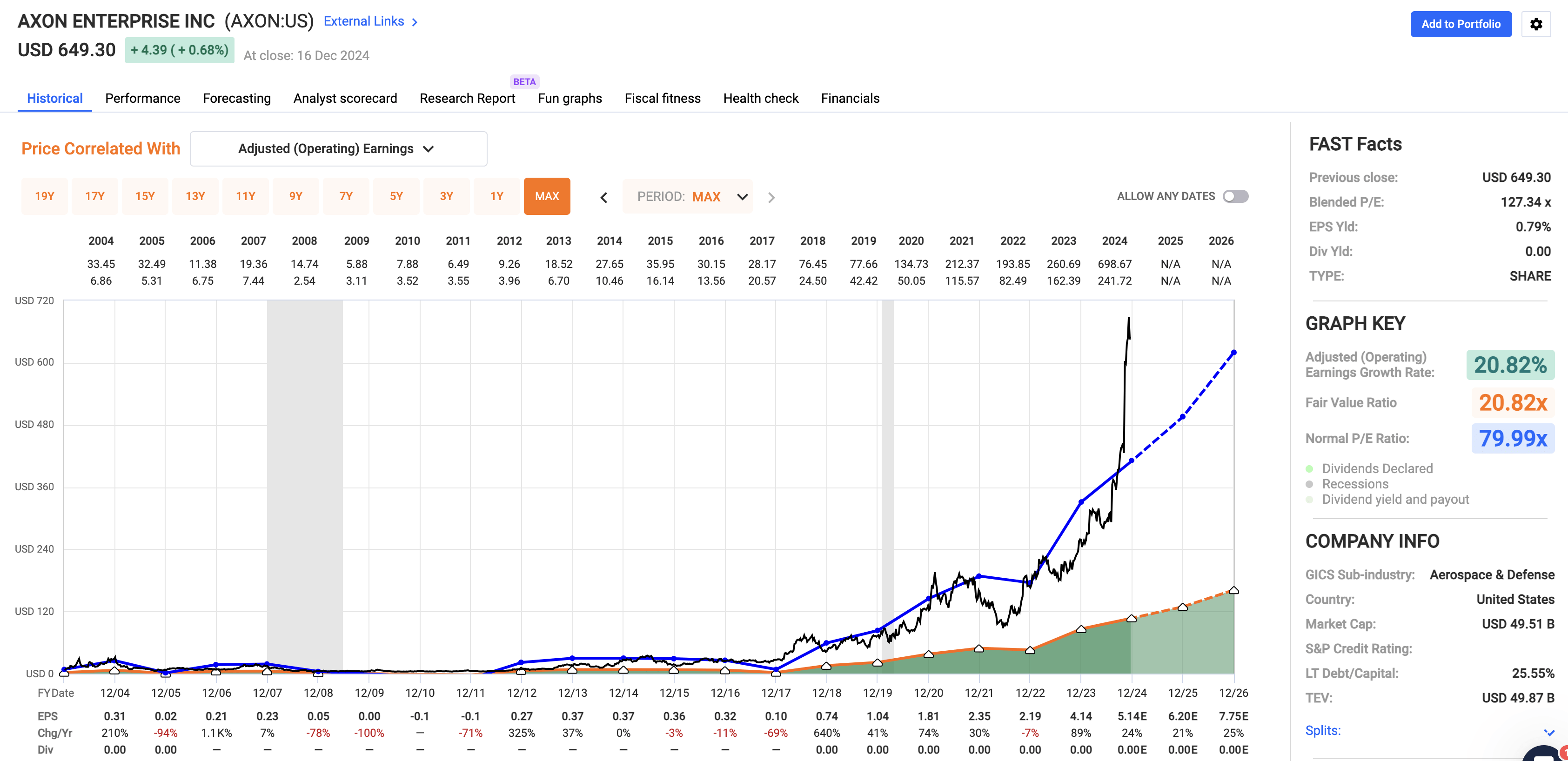Click the right arrow after PERIOD dropdown
This screenshot has width=1568, height=761.
pyautogui.click(x=771, y=196)
